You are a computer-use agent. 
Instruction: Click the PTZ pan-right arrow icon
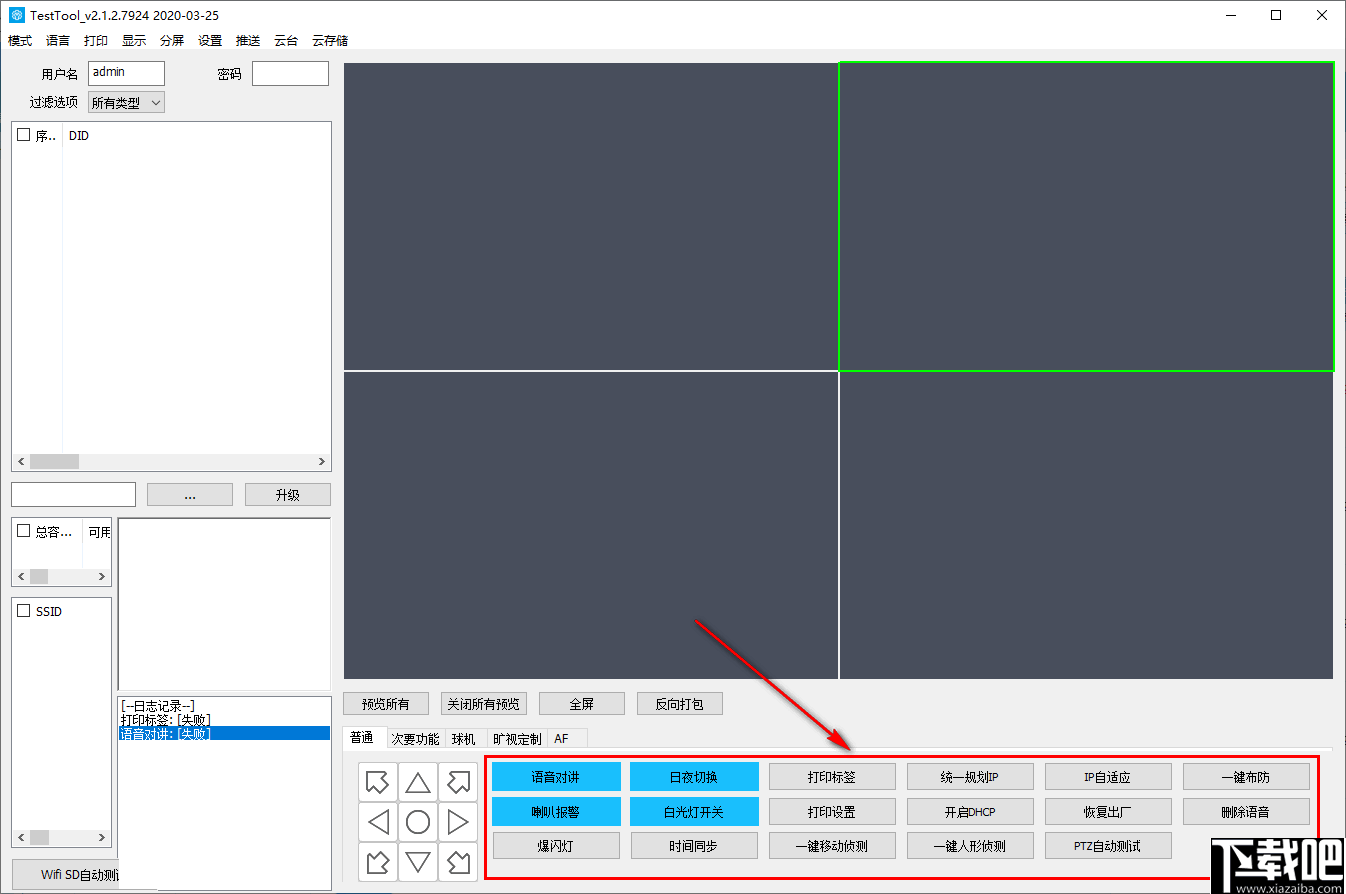pyautogui.click(x=458, y=822)
